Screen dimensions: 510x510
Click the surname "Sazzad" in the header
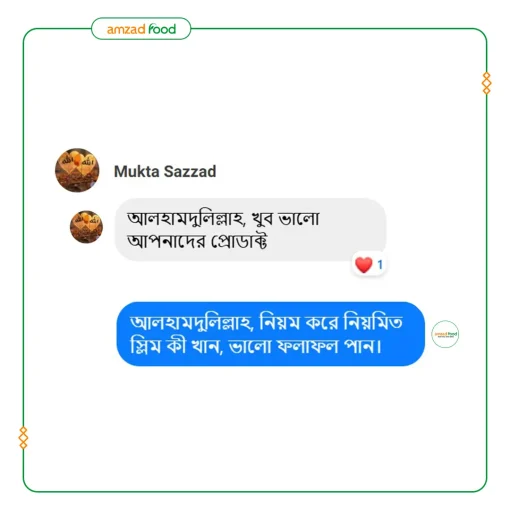tap(190, 171)
